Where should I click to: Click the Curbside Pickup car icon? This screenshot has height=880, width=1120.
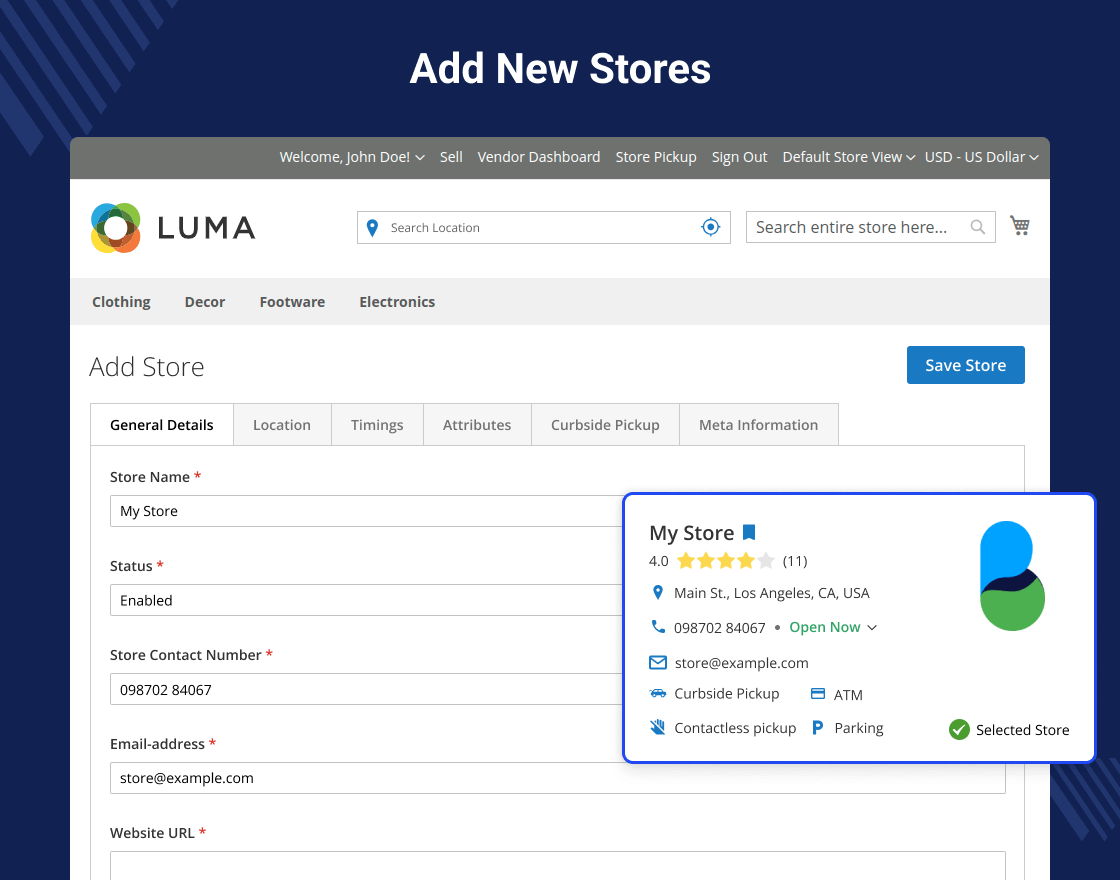(x=658, y=694)
